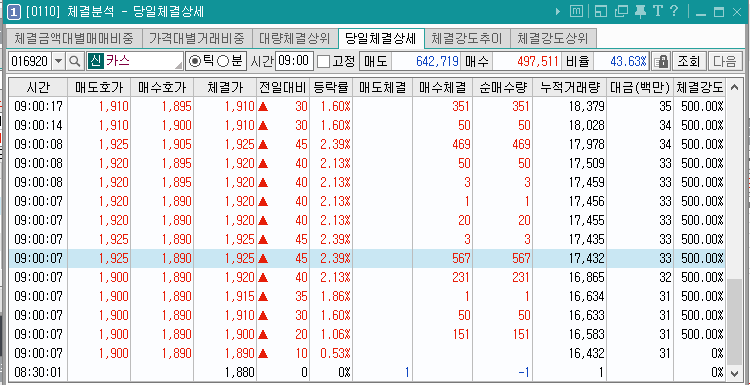The image size is (750, 385).
Task: Open help with the question mark icon
Action: click(674, 12)
